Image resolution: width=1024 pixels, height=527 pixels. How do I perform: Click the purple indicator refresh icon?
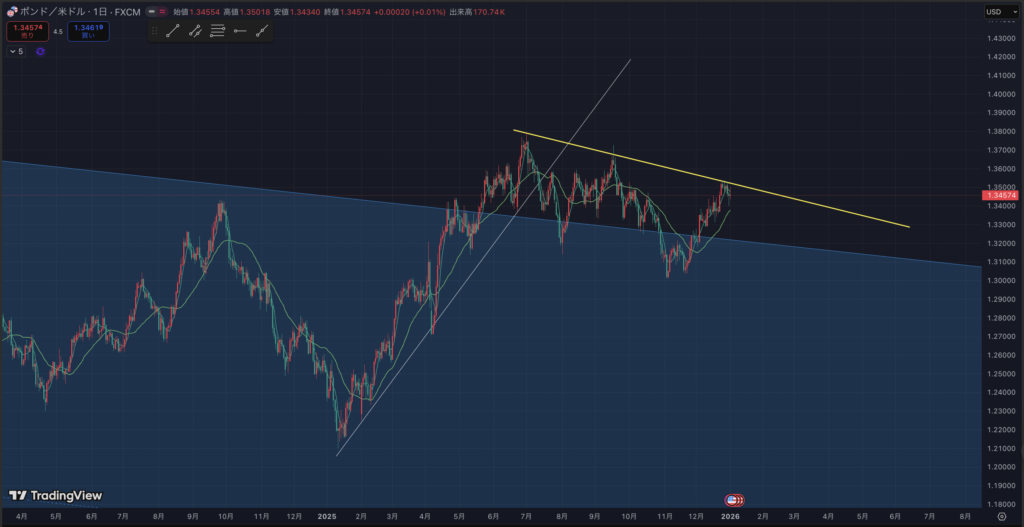pos(40,51)
